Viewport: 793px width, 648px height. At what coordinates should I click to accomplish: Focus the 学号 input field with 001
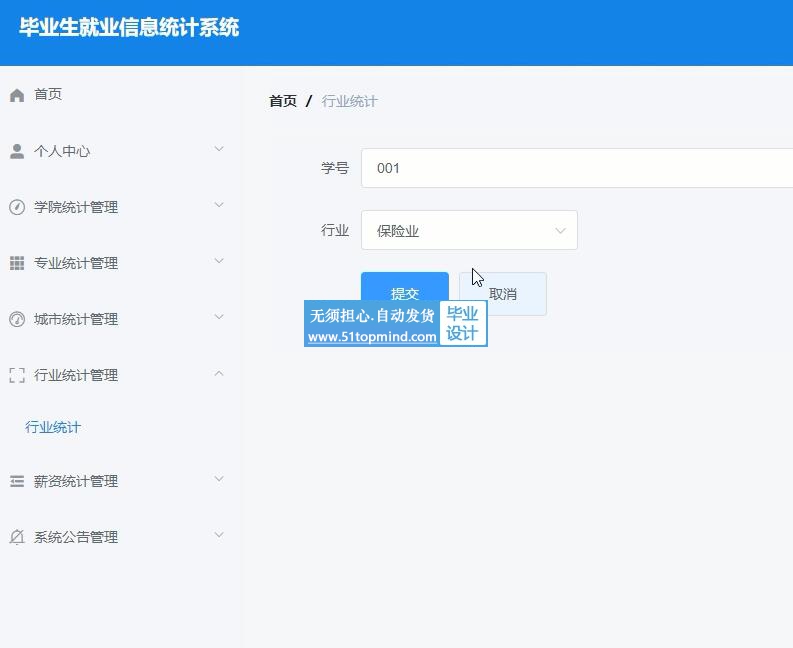click(x=577, y=168)
